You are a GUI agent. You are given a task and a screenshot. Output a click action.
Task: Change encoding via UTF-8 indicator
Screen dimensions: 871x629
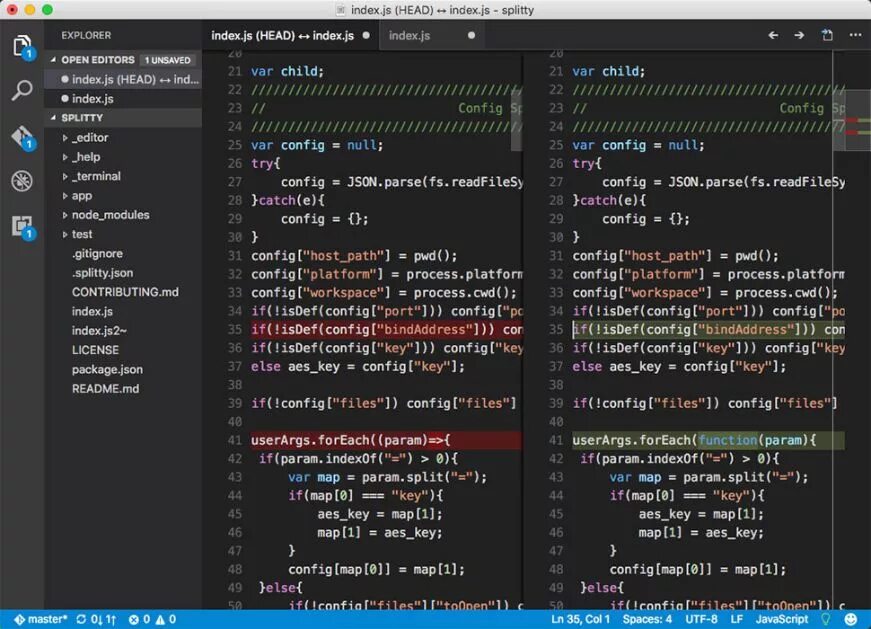click(701, 619)
